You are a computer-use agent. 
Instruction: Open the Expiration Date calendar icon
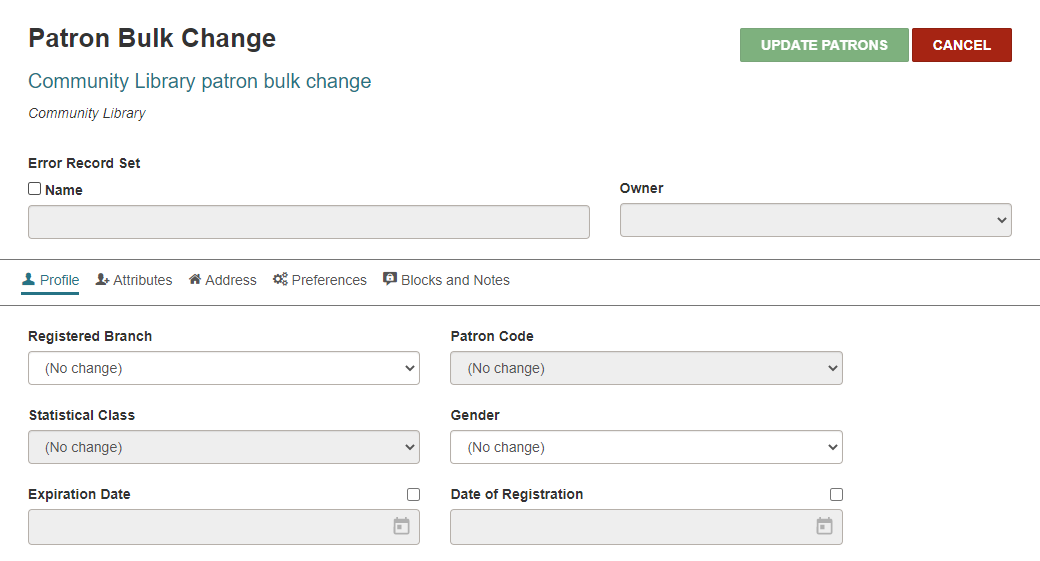click(401, 527)
